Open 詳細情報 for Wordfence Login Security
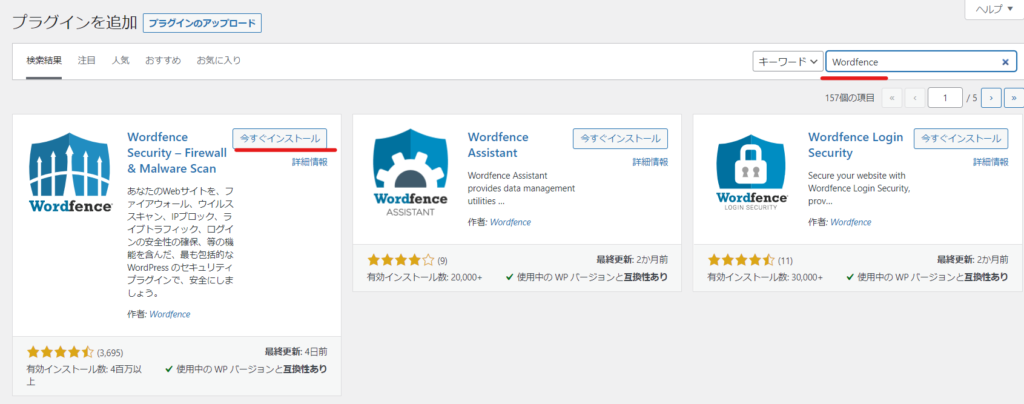1024x404 pixels. click(991, 162)
